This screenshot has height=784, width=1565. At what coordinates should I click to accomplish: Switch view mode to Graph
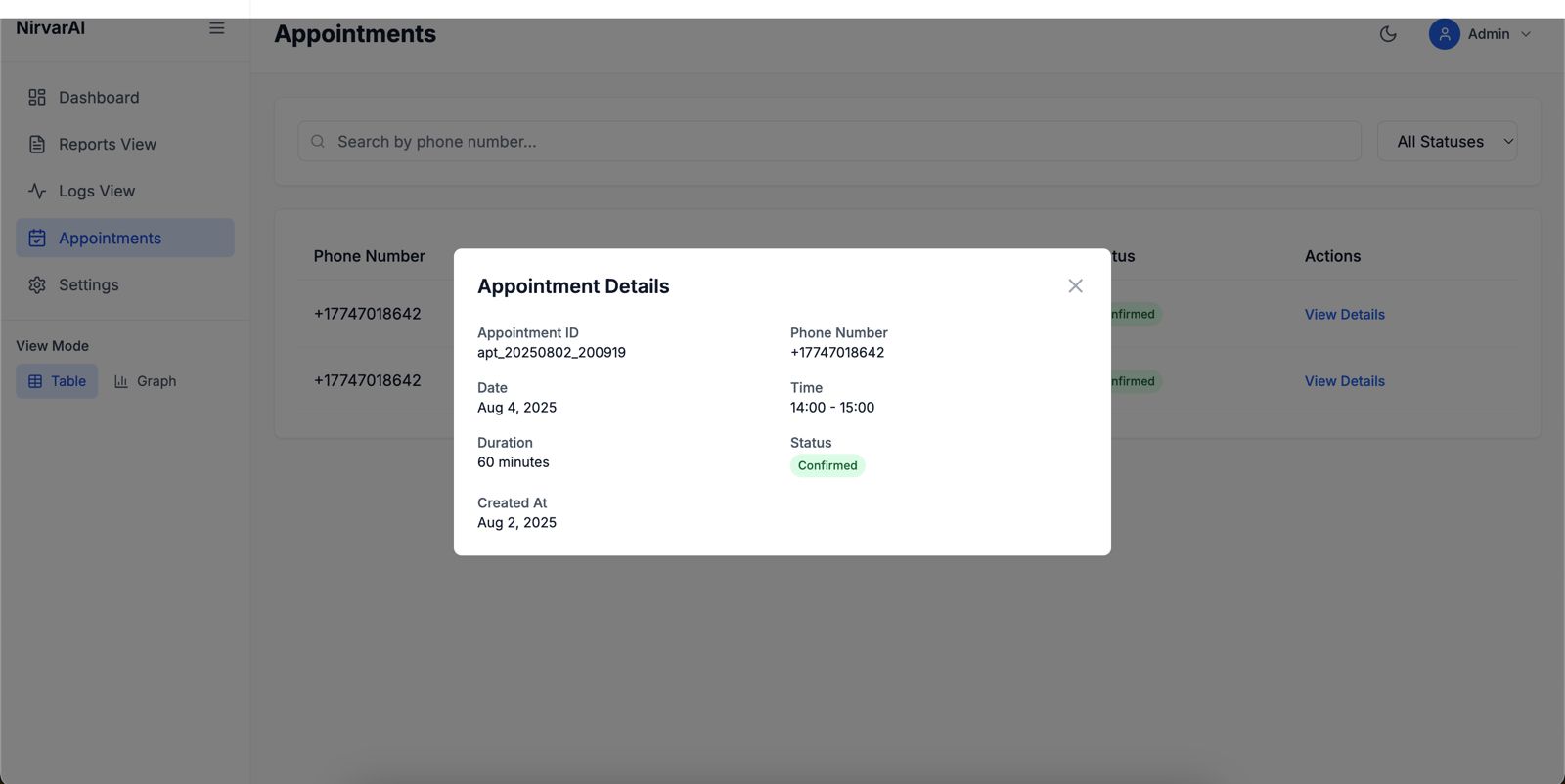click(x=145, y=381)
